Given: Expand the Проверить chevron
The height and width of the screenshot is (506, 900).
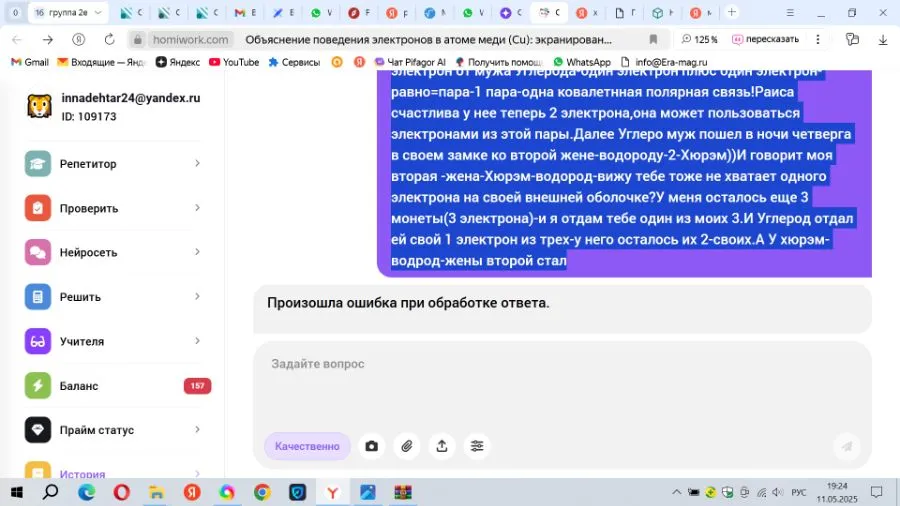Looking at the screenshot, I should pyautogui.click(x=197, y=208).
